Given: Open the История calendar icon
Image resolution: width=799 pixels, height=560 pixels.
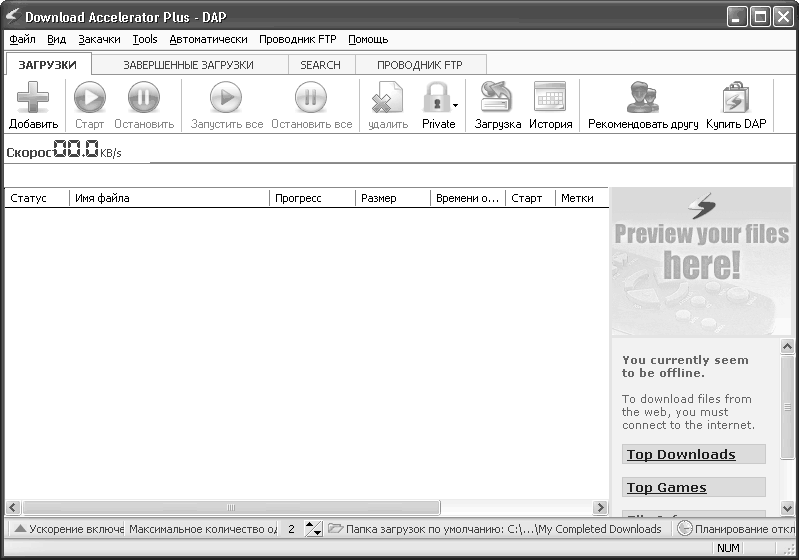Looking at the screenshot, I should pyautogui.click(x=550, y=96).
